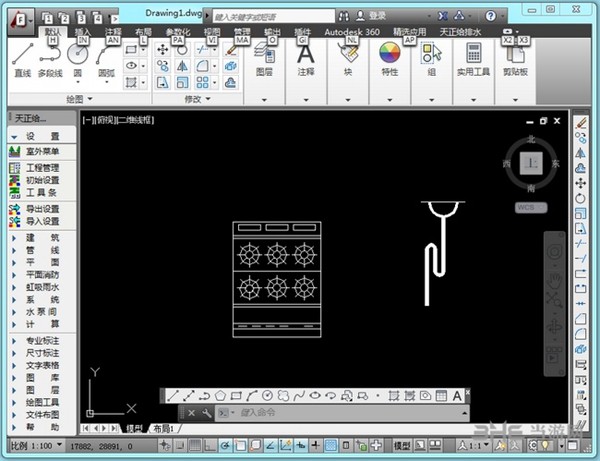This screenshot has height=461, width=600.
Task: Click 工程管理 in the side panel
Action: pyautogui.click(x=41, y=167)
